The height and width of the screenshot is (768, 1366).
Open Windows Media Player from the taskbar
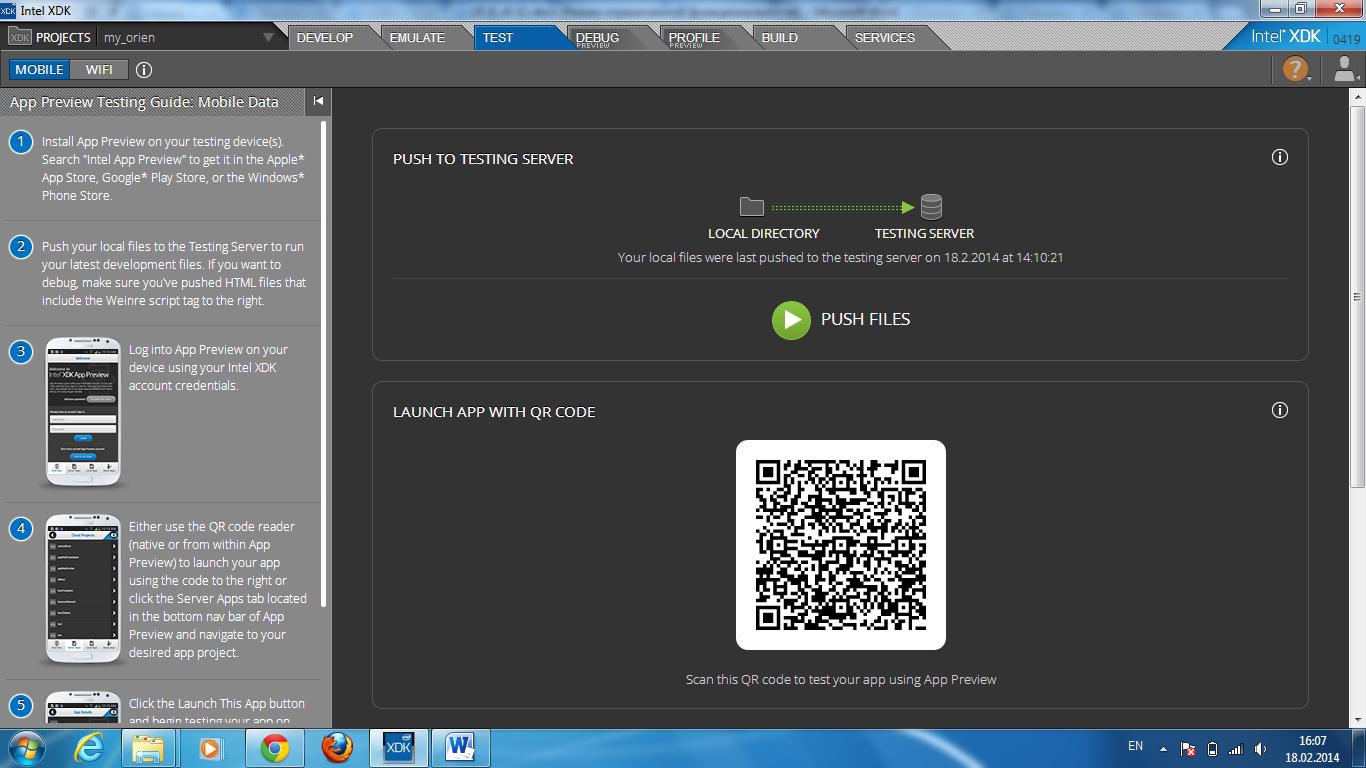tap(210, 747)
